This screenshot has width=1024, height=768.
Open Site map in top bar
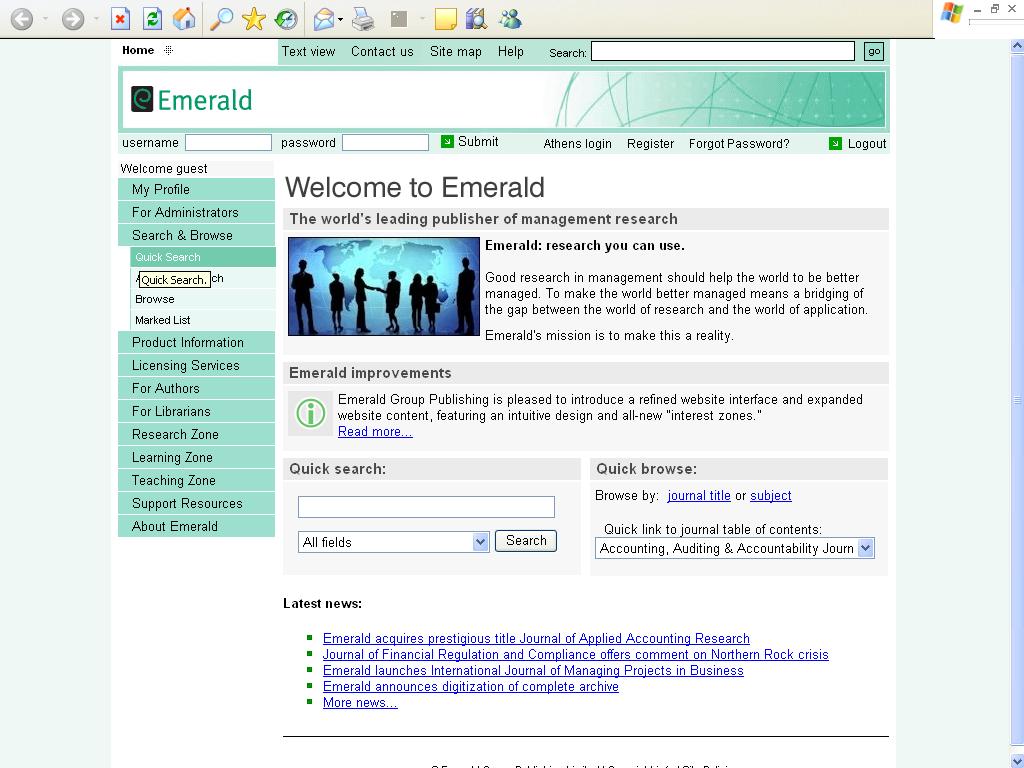[x=456, y=52]
